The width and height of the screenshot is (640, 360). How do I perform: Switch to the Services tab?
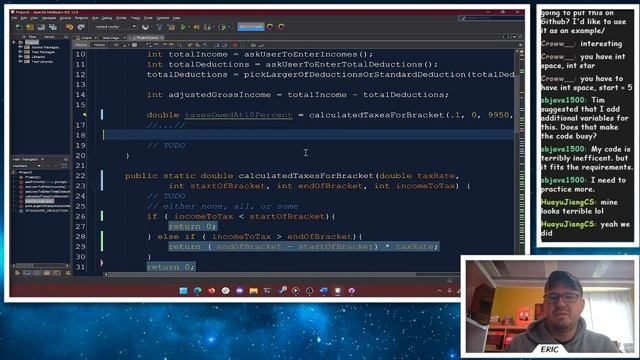pyautogui.click(x=49, y=37)
